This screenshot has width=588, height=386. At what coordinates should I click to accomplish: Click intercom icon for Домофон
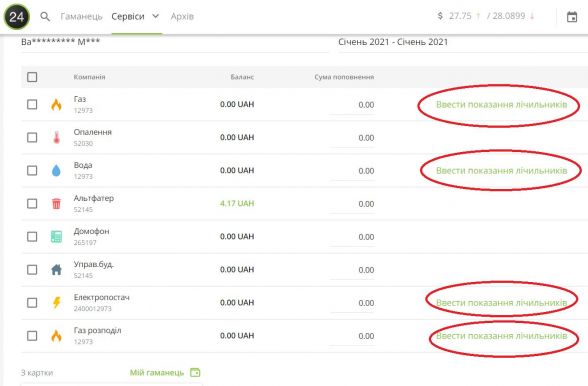(56, 237)
